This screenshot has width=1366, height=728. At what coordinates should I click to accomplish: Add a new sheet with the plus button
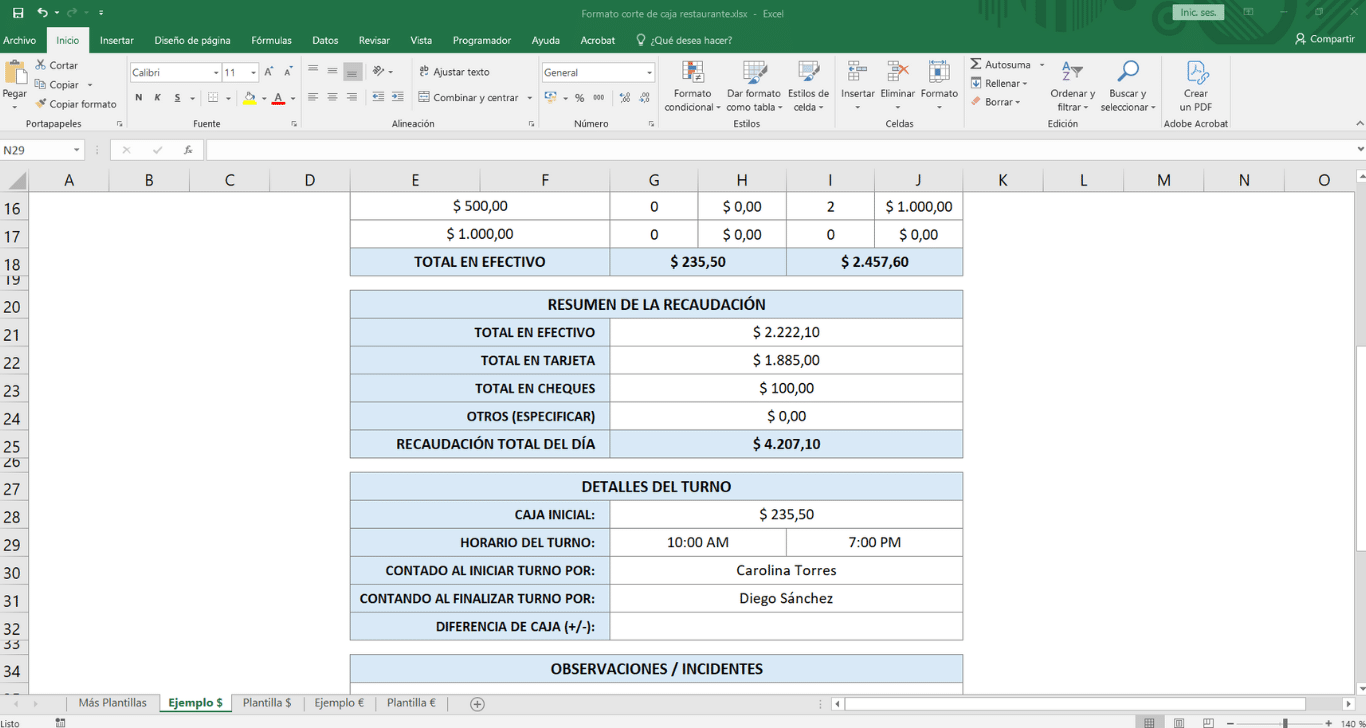477,704
